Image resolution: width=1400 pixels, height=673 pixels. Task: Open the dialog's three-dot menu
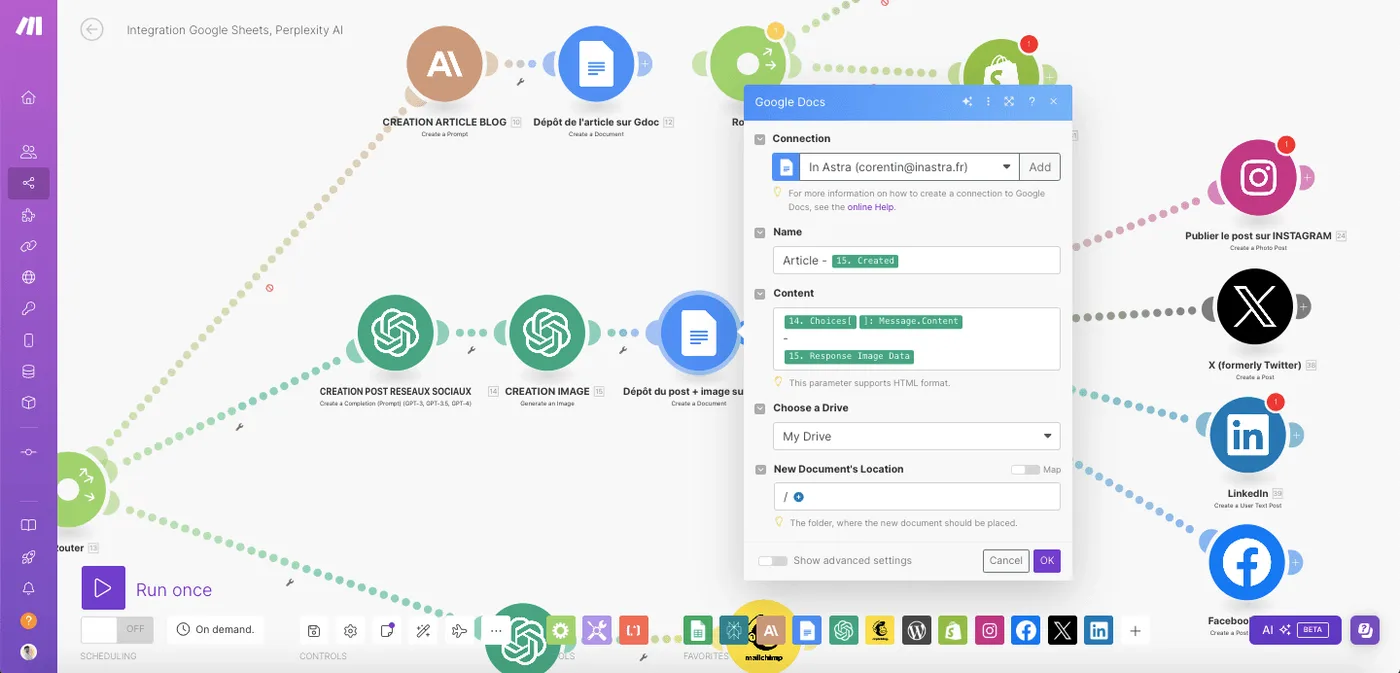pyautogui.click(x=988, y=102)
